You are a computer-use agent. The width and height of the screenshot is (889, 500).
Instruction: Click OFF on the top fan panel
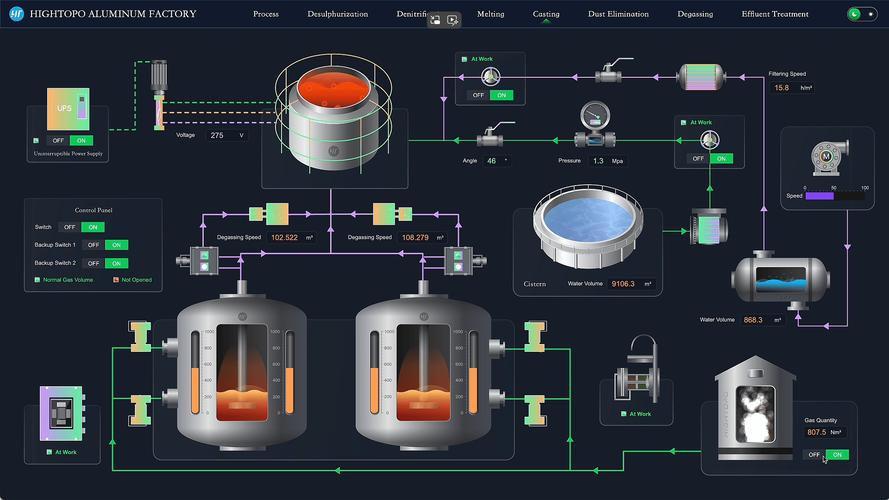coord(478,95)
